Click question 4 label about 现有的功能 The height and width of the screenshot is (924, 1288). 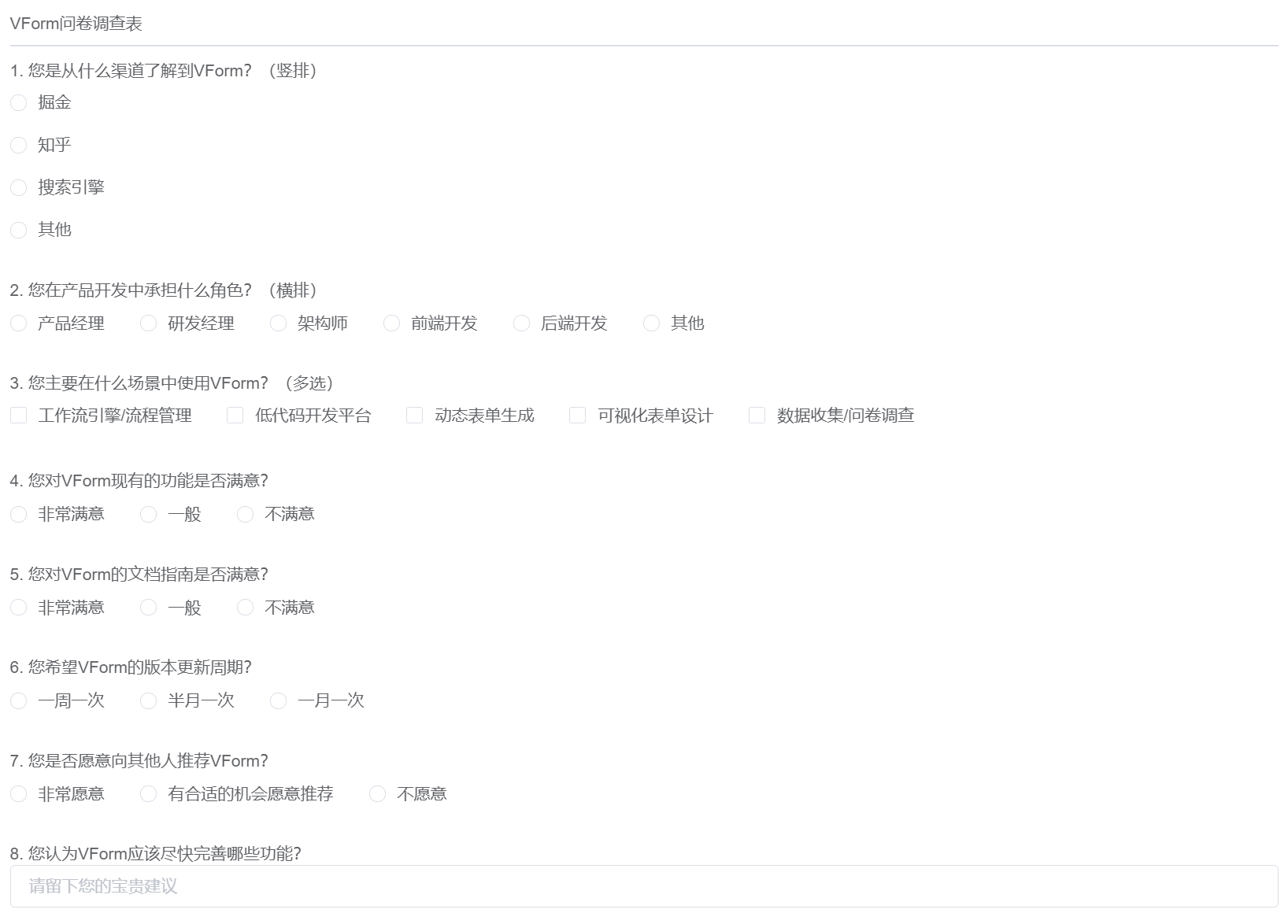click(139, 481)
